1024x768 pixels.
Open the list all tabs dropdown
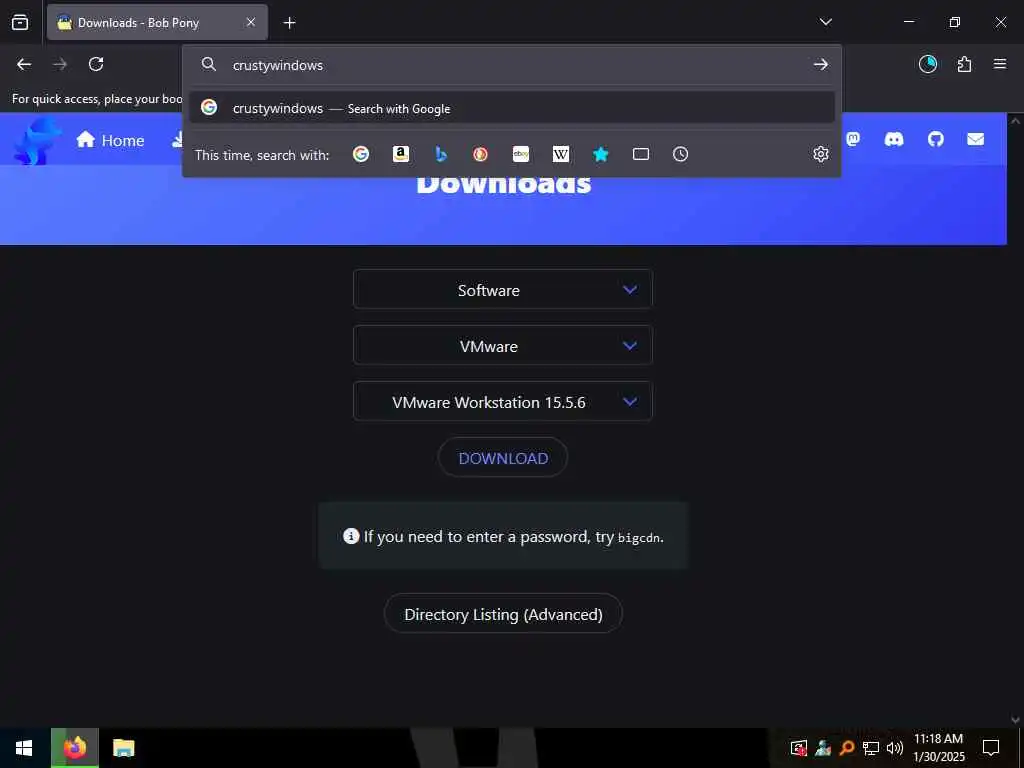pos(825,22)
